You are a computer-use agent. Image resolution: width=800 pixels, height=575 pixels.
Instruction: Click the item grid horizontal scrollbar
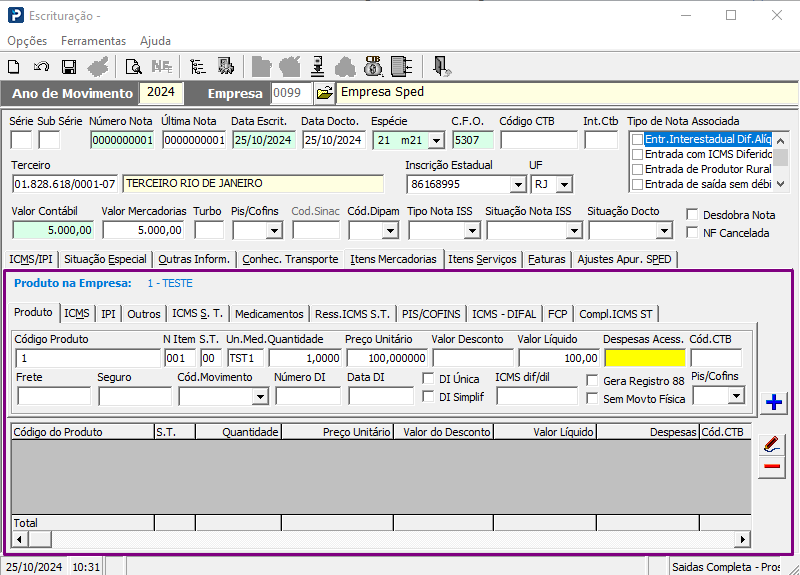380,539
